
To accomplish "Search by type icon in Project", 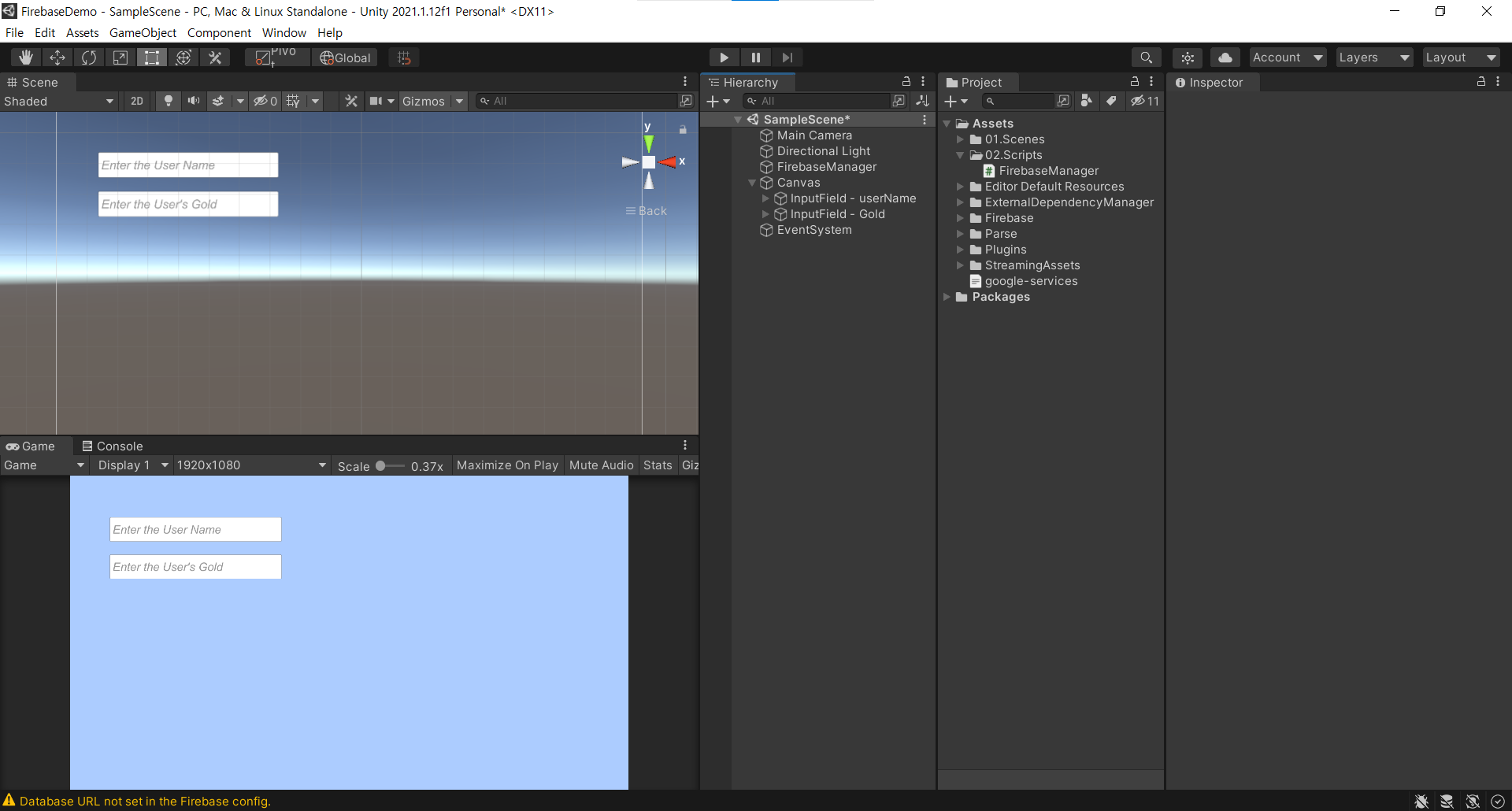I will point(1086,101).
